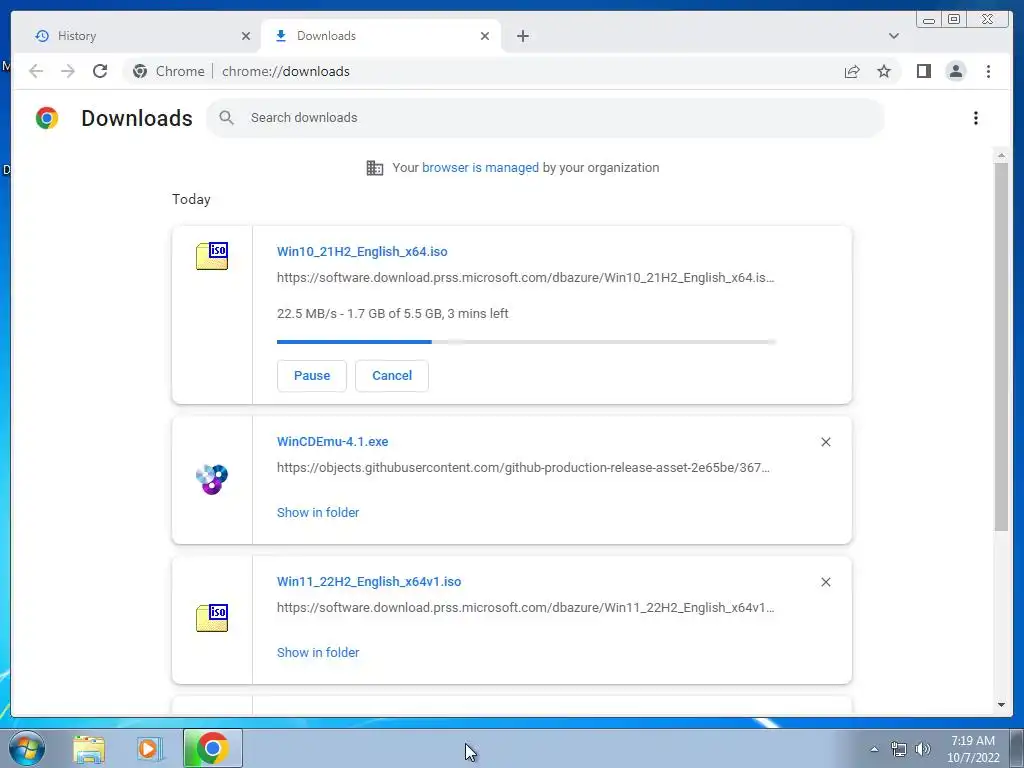Click the Chrome site info icon in address bar
This screenshot has width=1024, height=768.
pyautogui.click(x=140, y=71)
